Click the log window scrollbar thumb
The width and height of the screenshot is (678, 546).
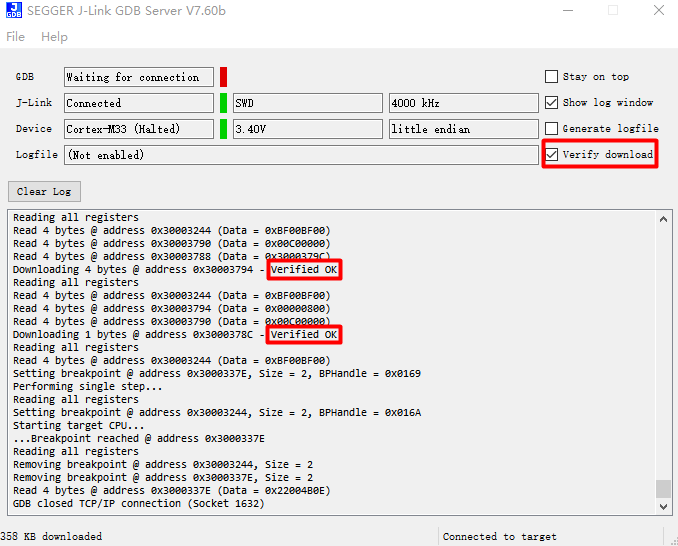[x=663, y=489]
